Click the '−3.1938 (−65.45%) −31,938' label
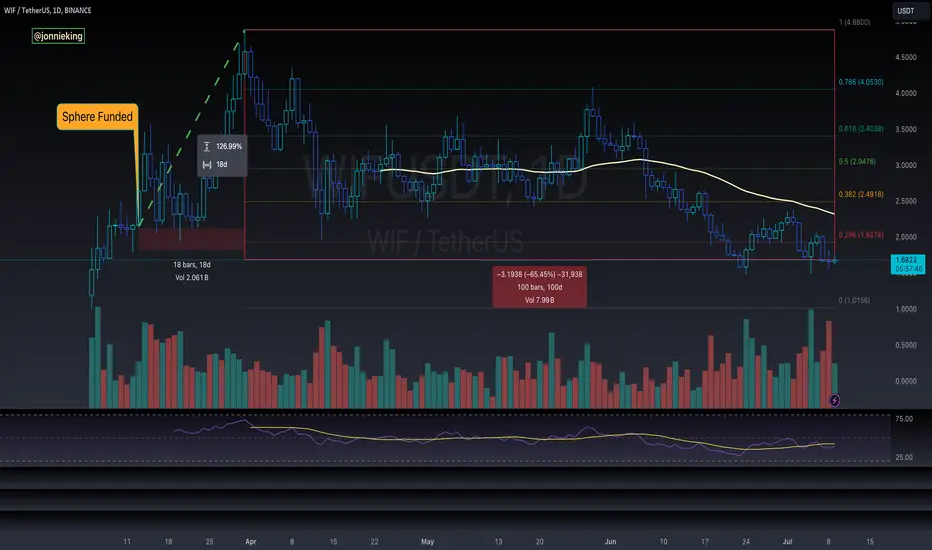This screenshot has width=932, height=550. 540,274
